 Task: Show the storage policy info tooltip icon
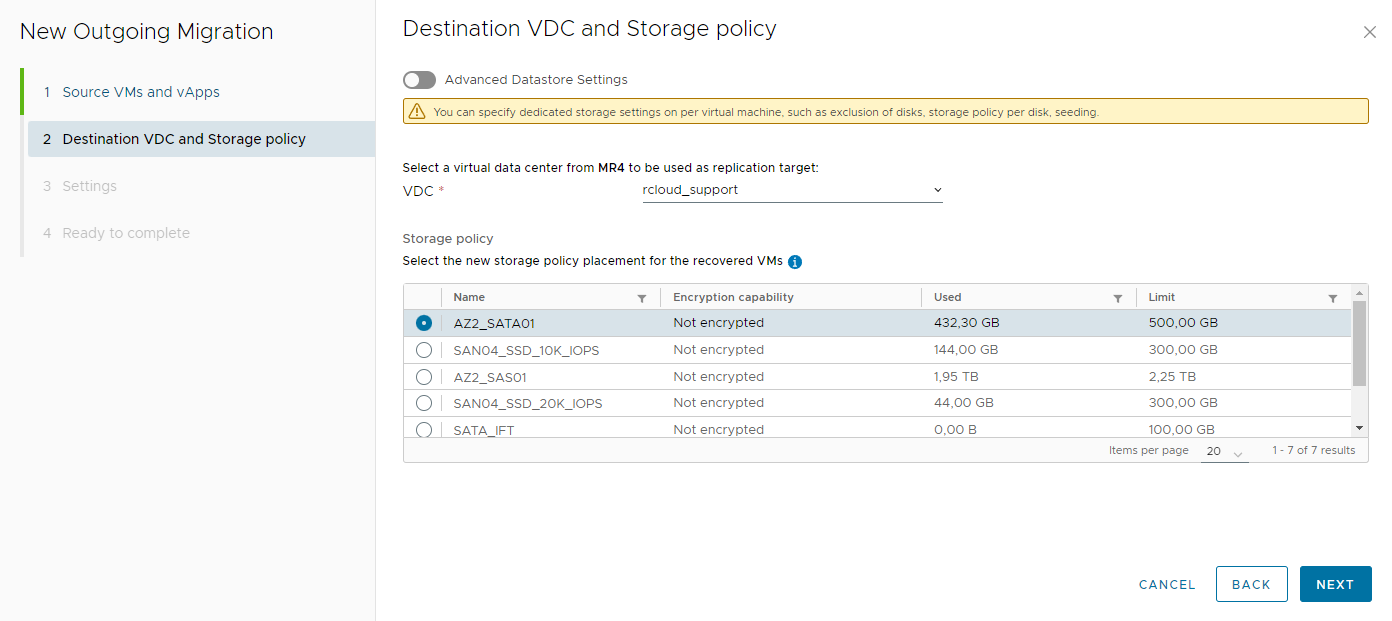(795, 262)
